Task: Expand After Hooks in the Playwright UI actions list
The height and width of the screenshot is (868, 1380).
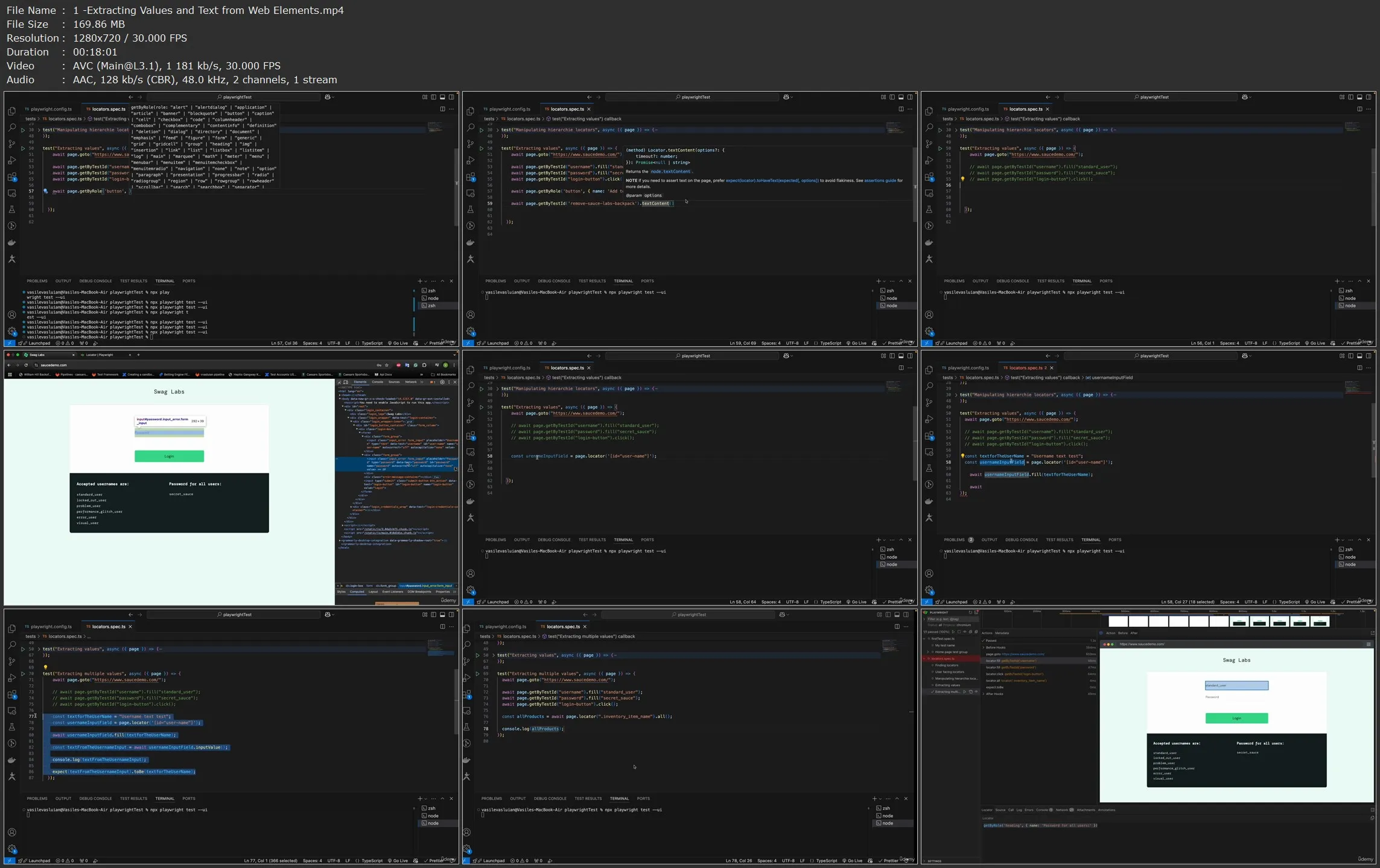Action: click(x=984, y=694)
